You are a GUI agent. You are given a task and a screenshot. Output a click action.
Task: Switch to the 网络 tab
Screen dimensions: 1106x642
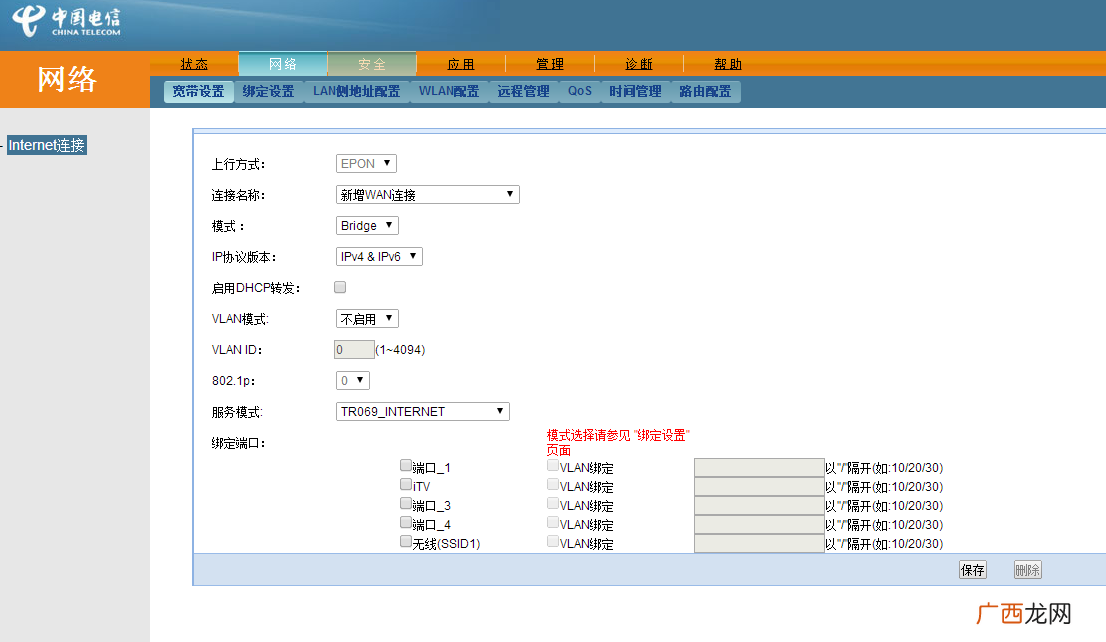tap(283, 64)
